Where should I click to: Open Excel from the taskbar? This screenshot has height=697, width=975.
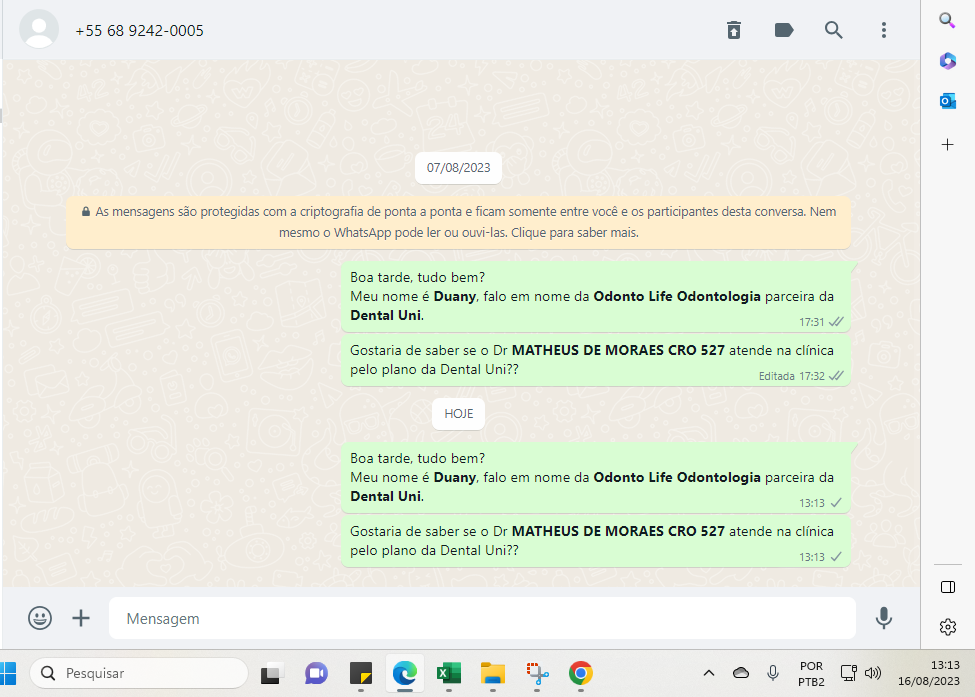[449, 673]
